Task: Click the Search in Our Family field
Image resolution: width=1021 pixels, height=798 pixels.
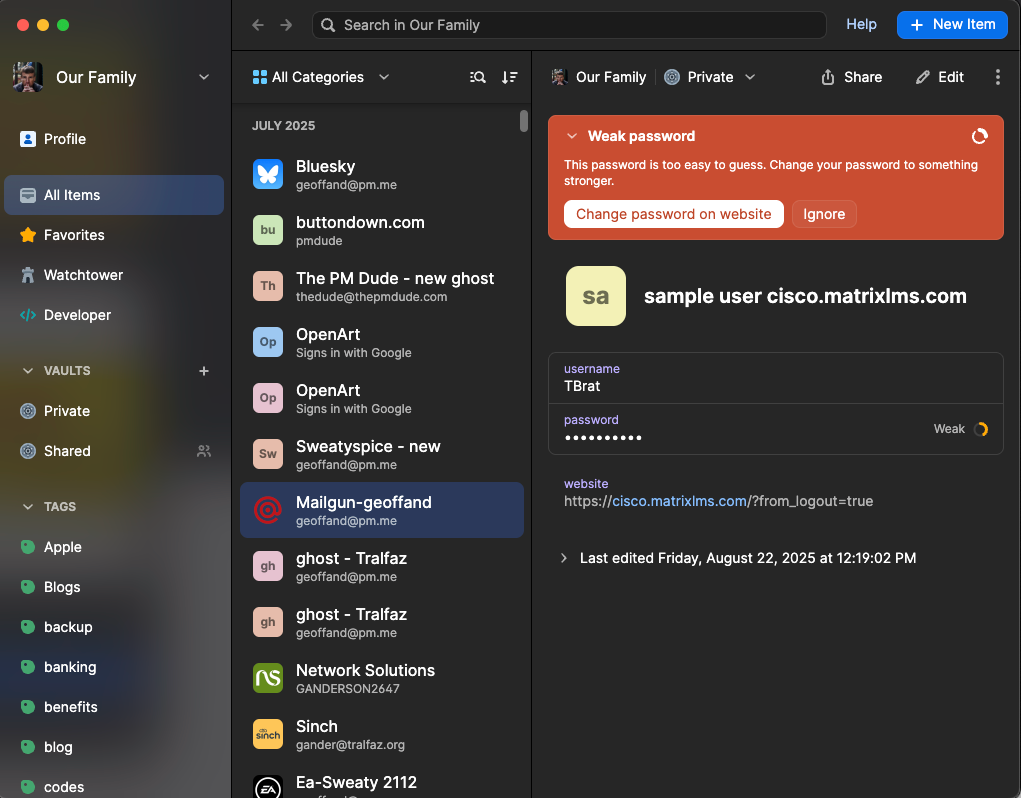Action: [x=570, y=25]
